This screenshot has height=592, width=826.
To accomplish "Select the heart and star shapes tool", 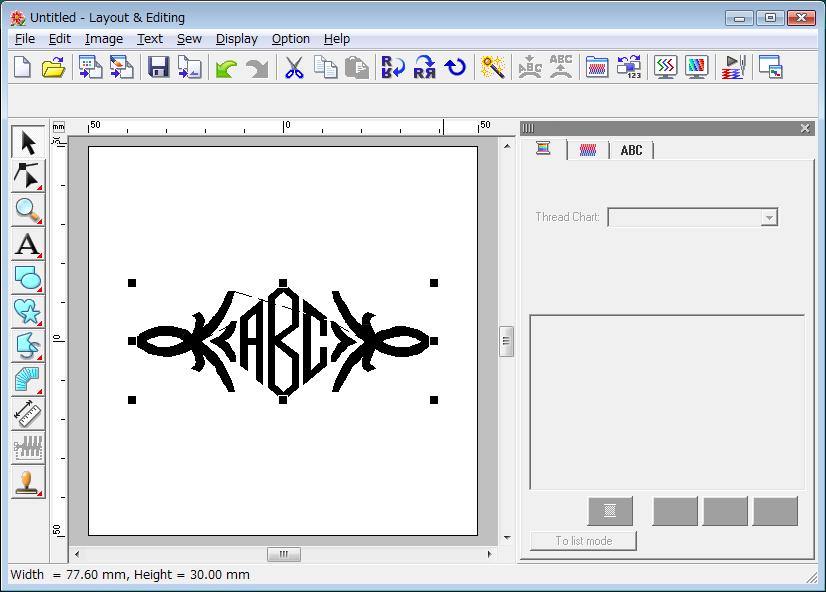I will 28,311.
